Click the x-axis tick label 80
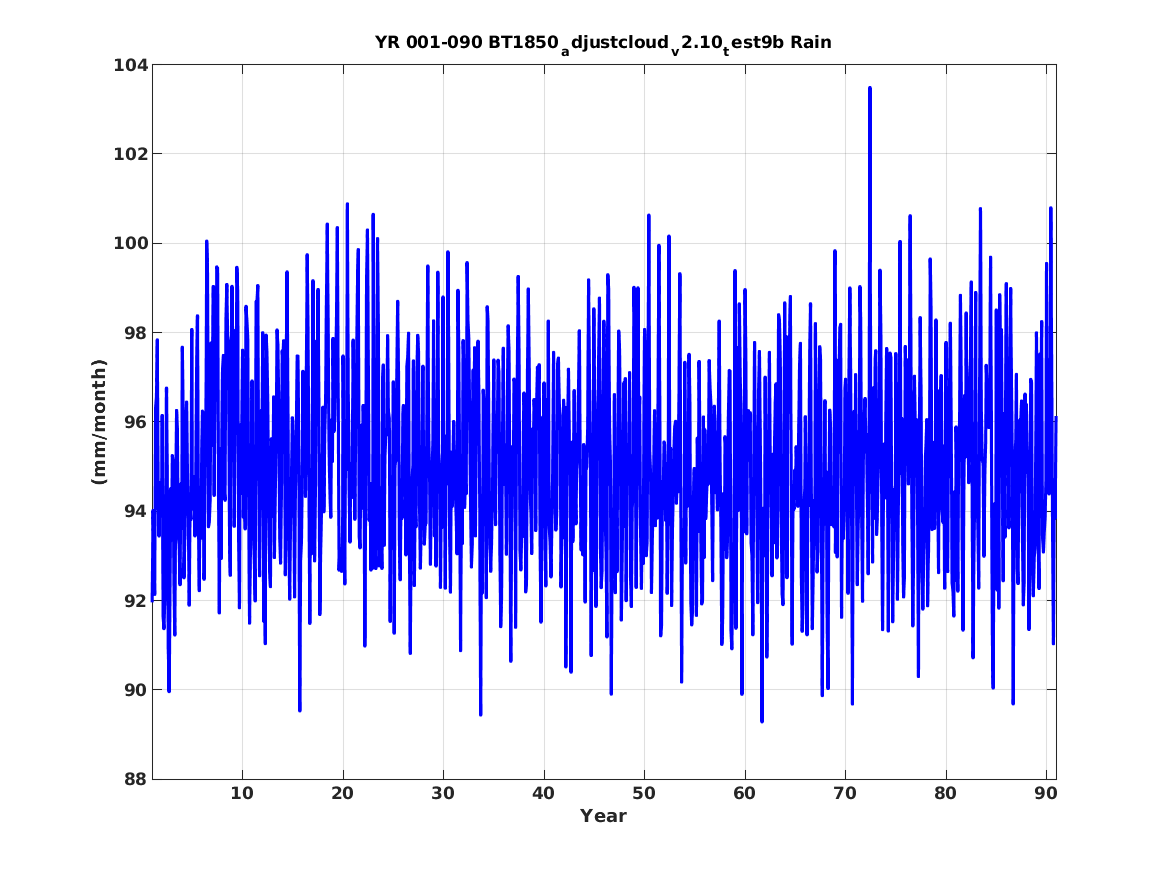Screen dimensions: 1167x875 (946, 794)
